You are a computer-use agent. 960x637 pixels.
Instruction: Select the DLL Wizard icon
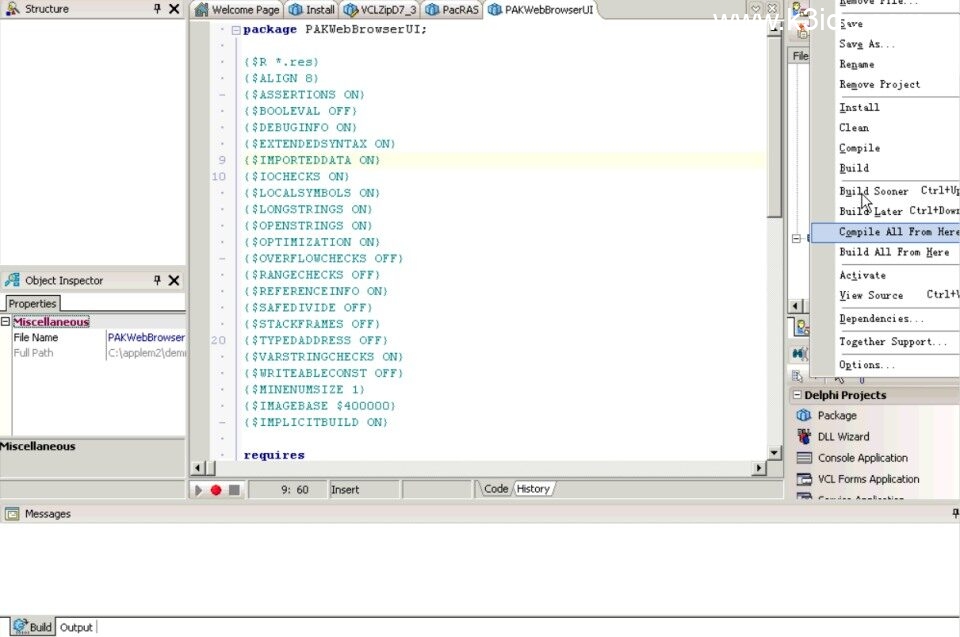(x=803, y=436)
